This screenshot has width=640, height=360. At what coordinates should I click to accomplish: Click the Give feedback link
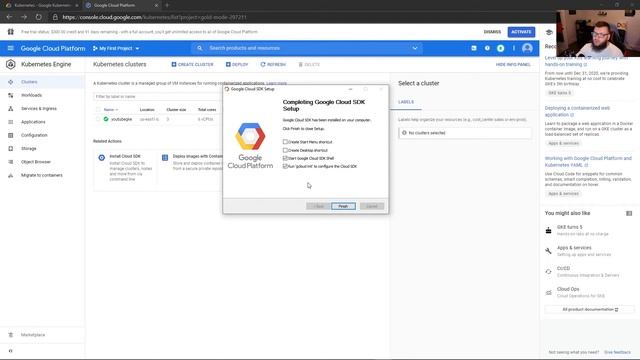pyautogui.click(x=617, y=352)
